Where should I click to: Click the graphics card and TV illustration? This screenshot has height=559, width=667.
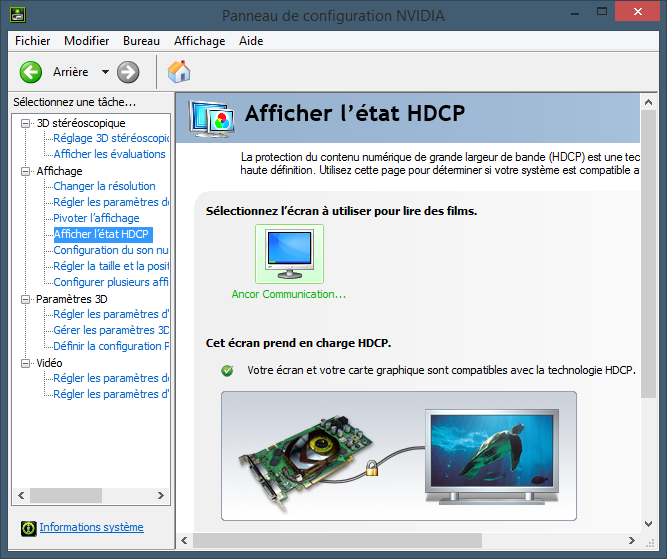click(399, 456)
